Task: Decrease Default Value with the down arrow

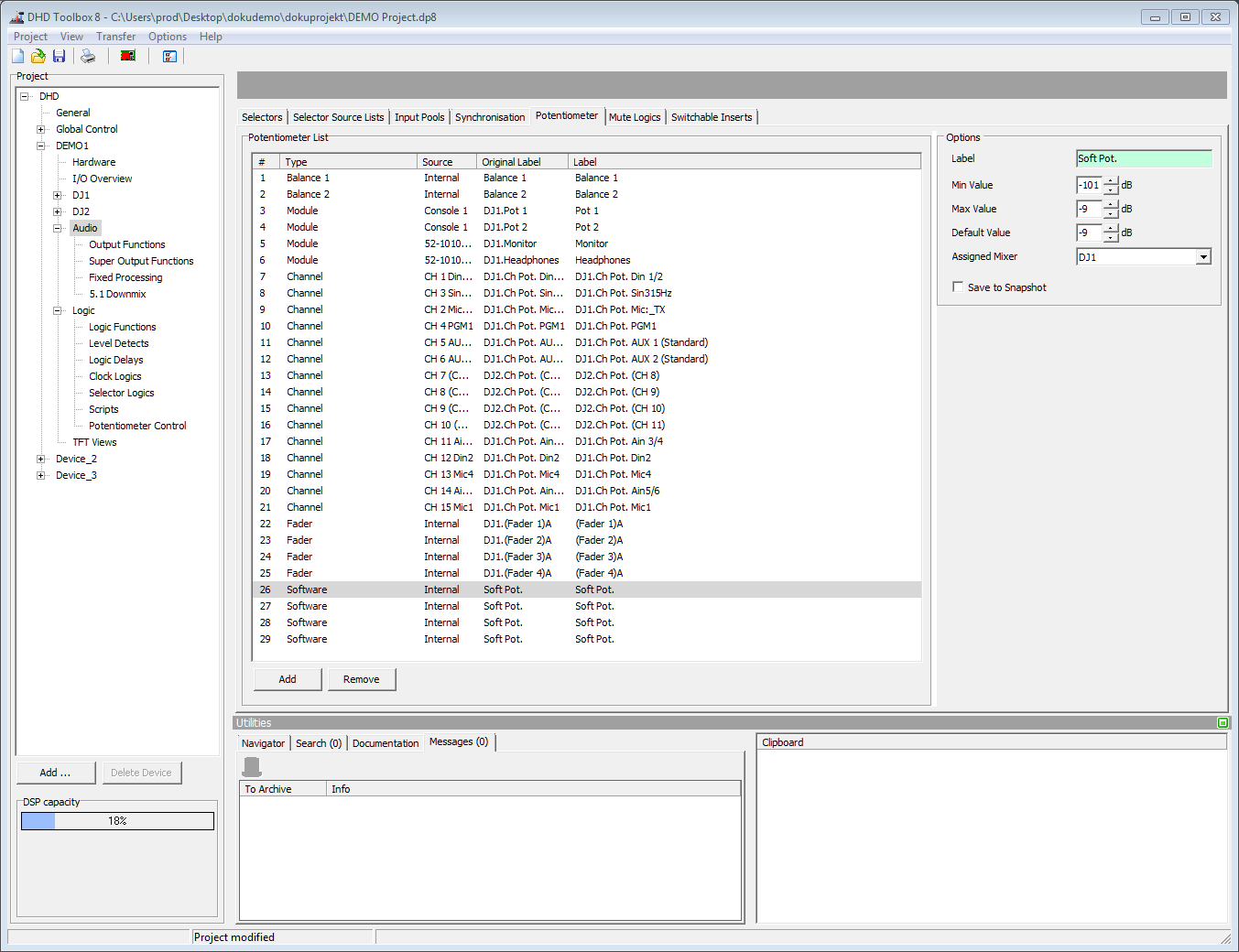Action: [x=1111, y=237]
